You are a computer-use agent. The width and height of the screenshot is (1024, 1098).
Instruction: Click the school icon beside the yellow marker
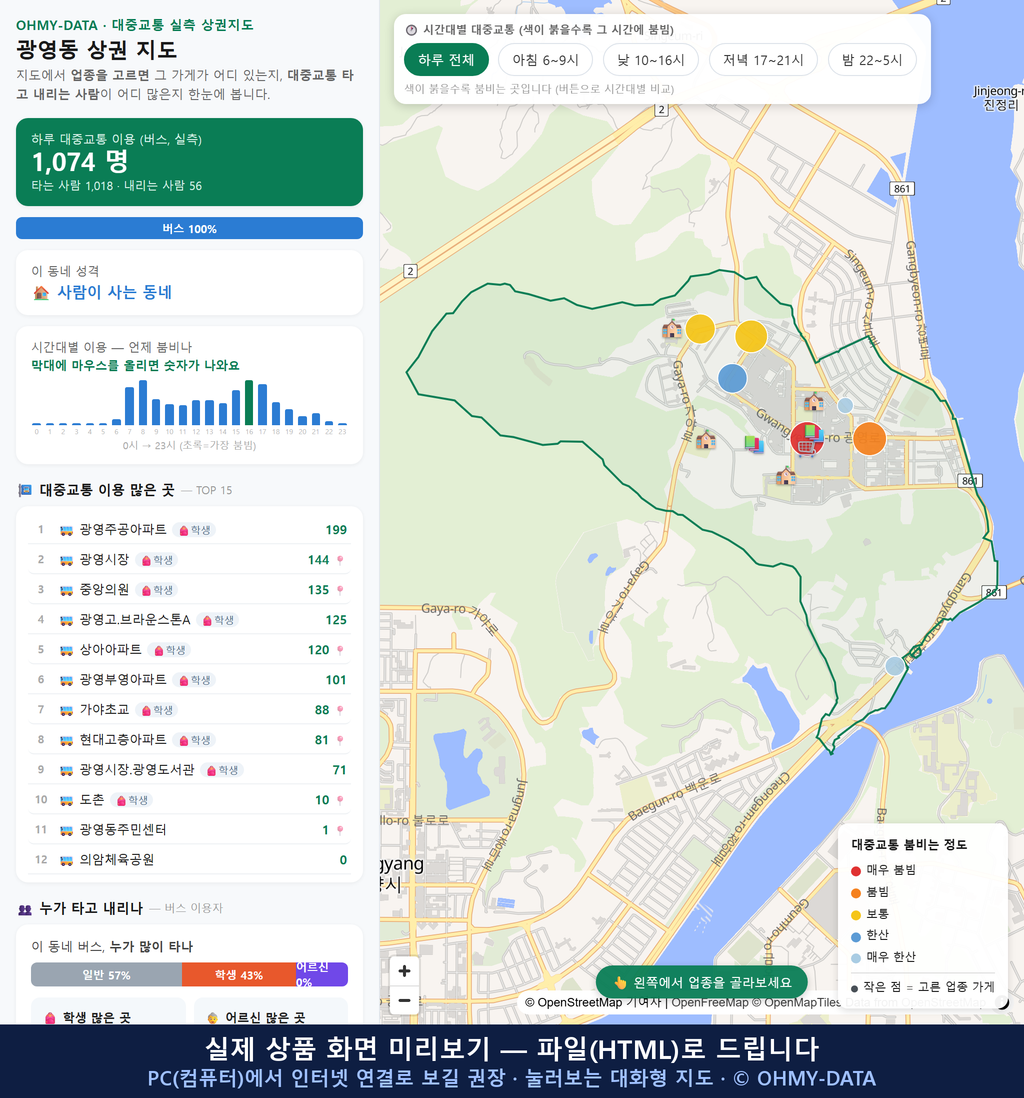point(672,328)
